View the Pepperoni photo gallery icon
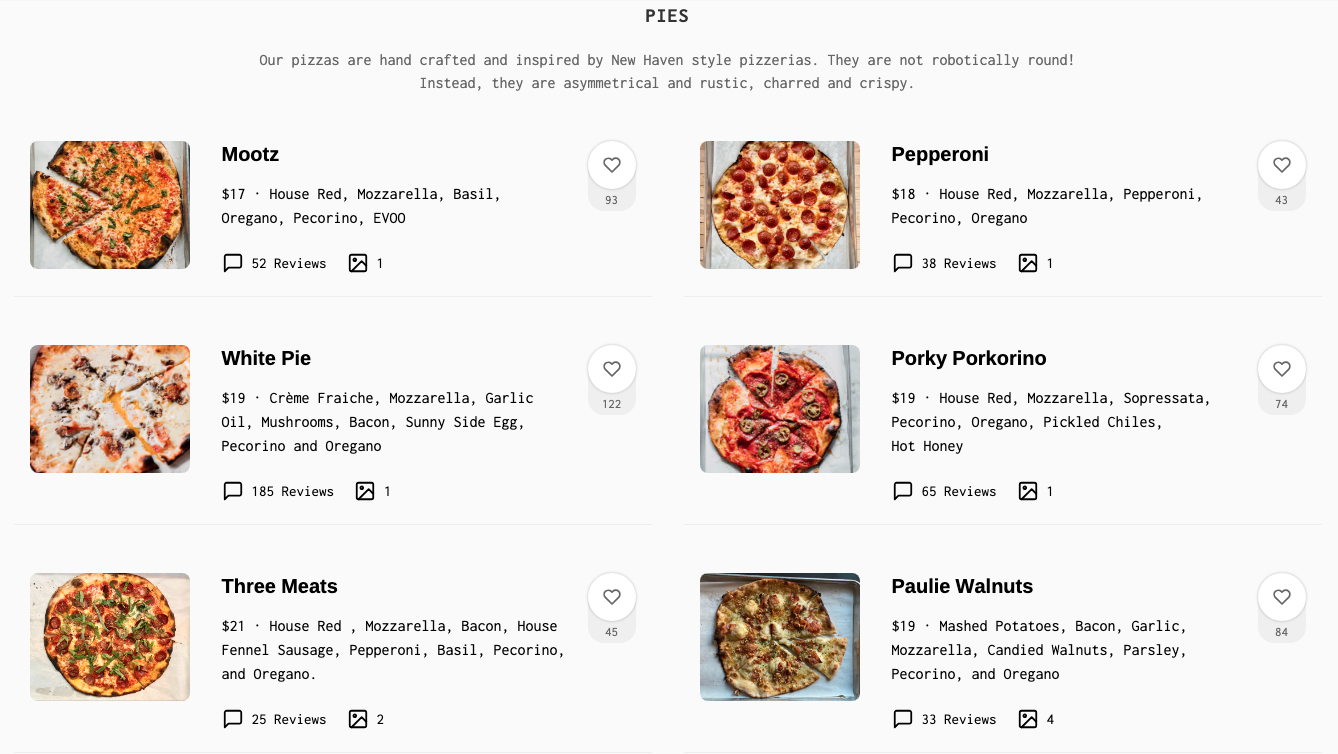The image size is (1338, 754). coord(1028,263)
